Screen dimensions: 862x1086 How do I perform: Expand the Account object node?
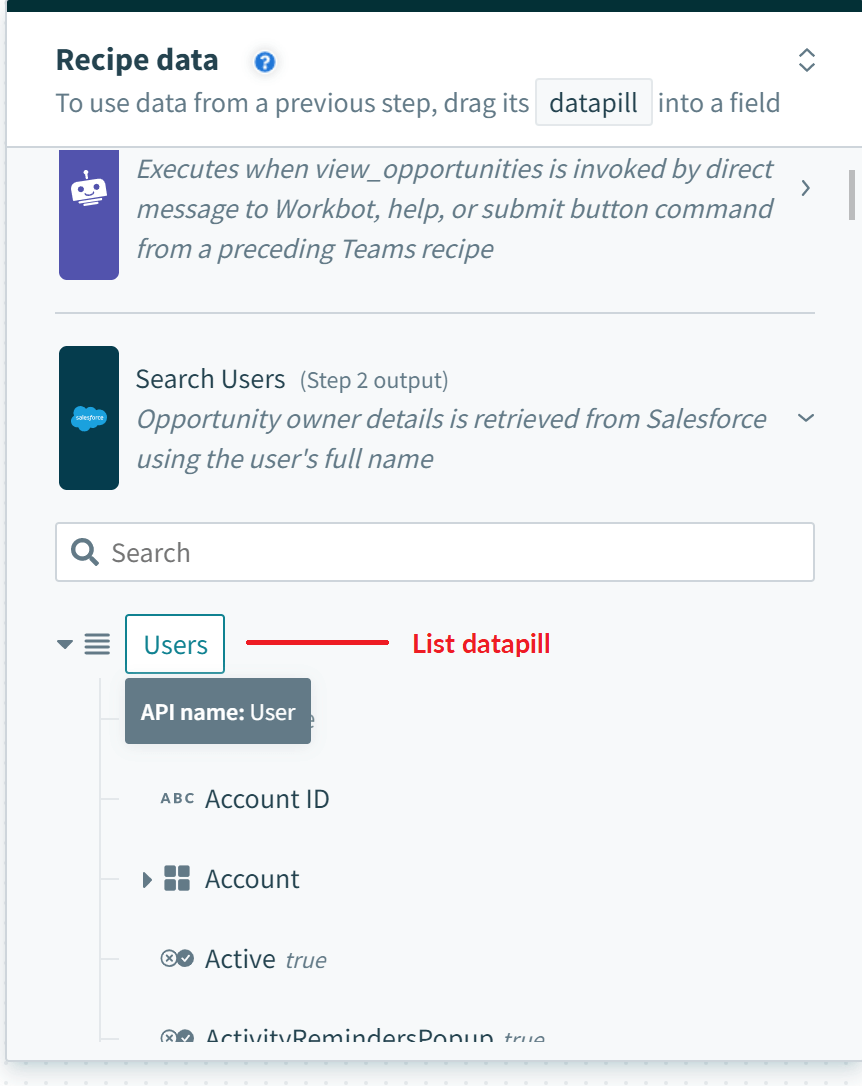tap(147, 880)
